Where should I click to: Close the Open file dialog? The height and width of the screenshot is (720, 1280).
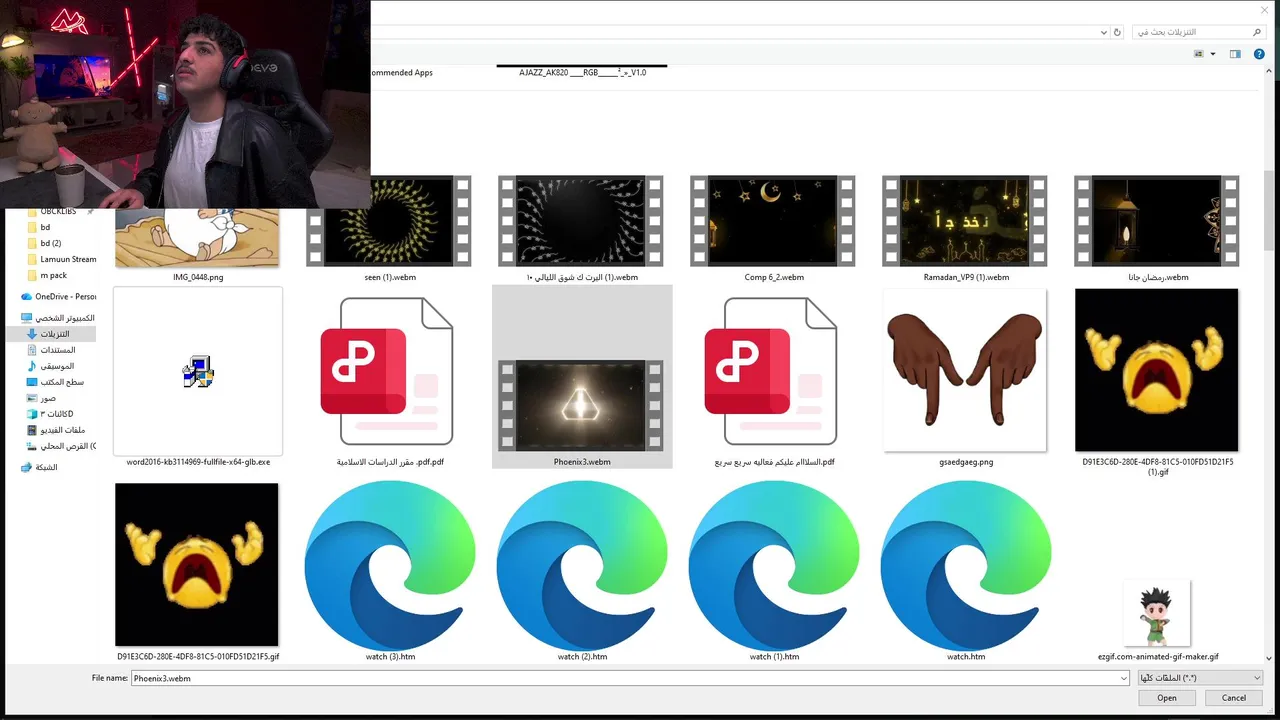[x=1264, y=10]
